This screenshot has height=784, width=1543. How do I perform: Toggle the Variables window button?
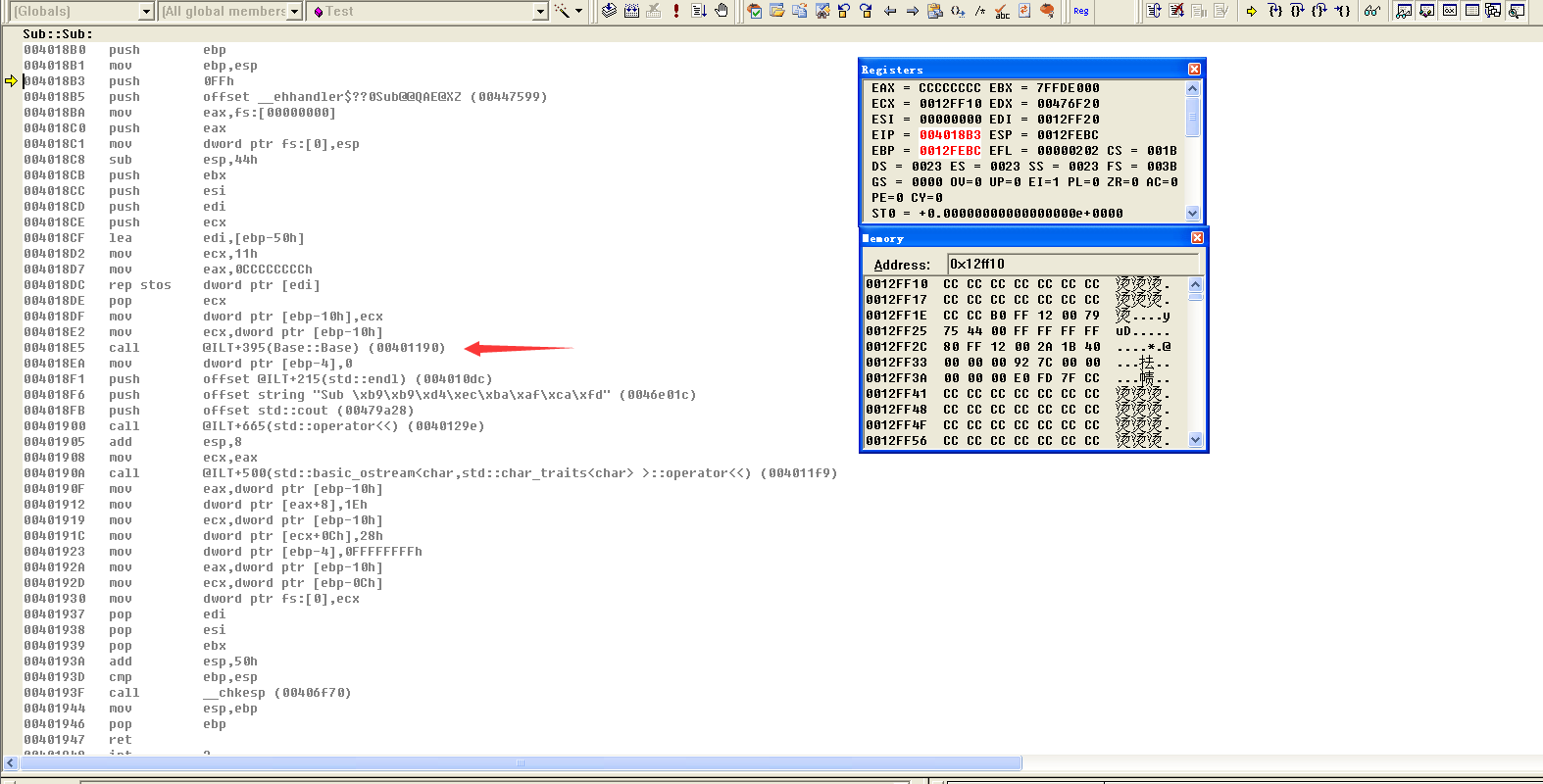pyautogui.click(x=1427, y=11)
